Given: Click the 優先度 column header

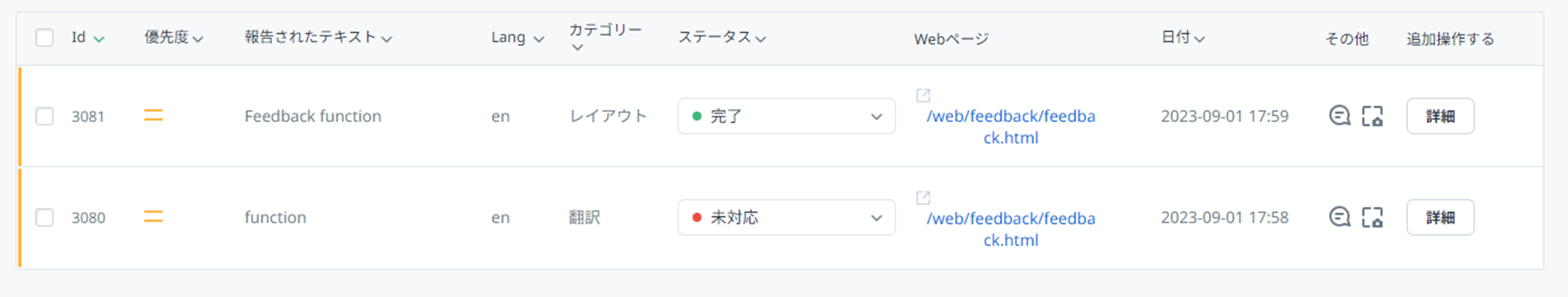Looking at the screenshot, I should [174, 38].
